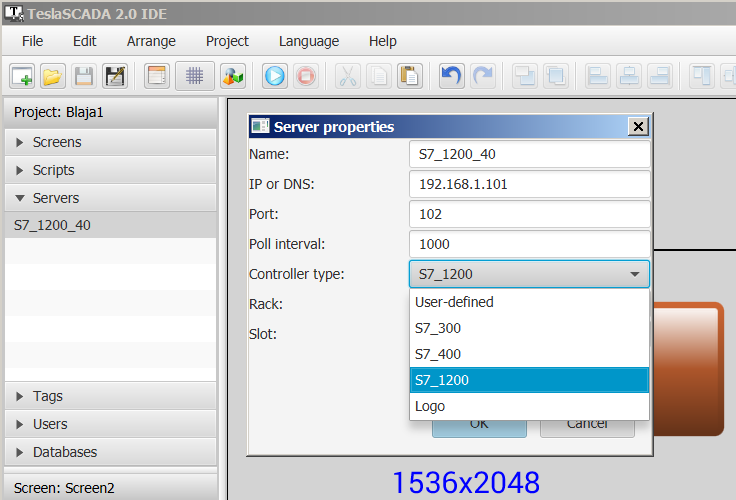The image size is (736, 500).
Task: Choose User-defined from controller type list
Action: 529,302
